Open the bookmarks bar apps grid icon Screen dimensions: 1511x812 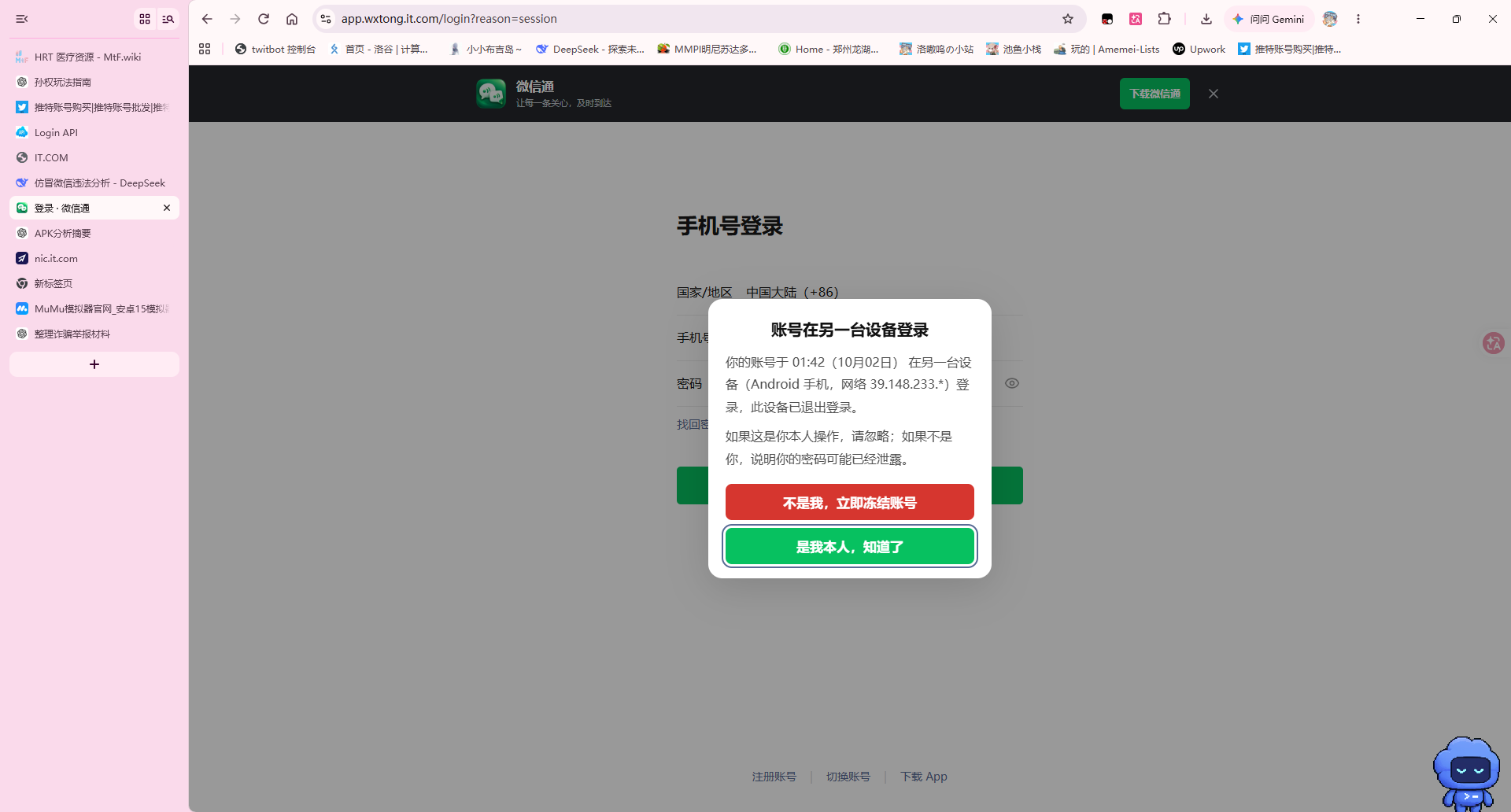tap(205, 49)
